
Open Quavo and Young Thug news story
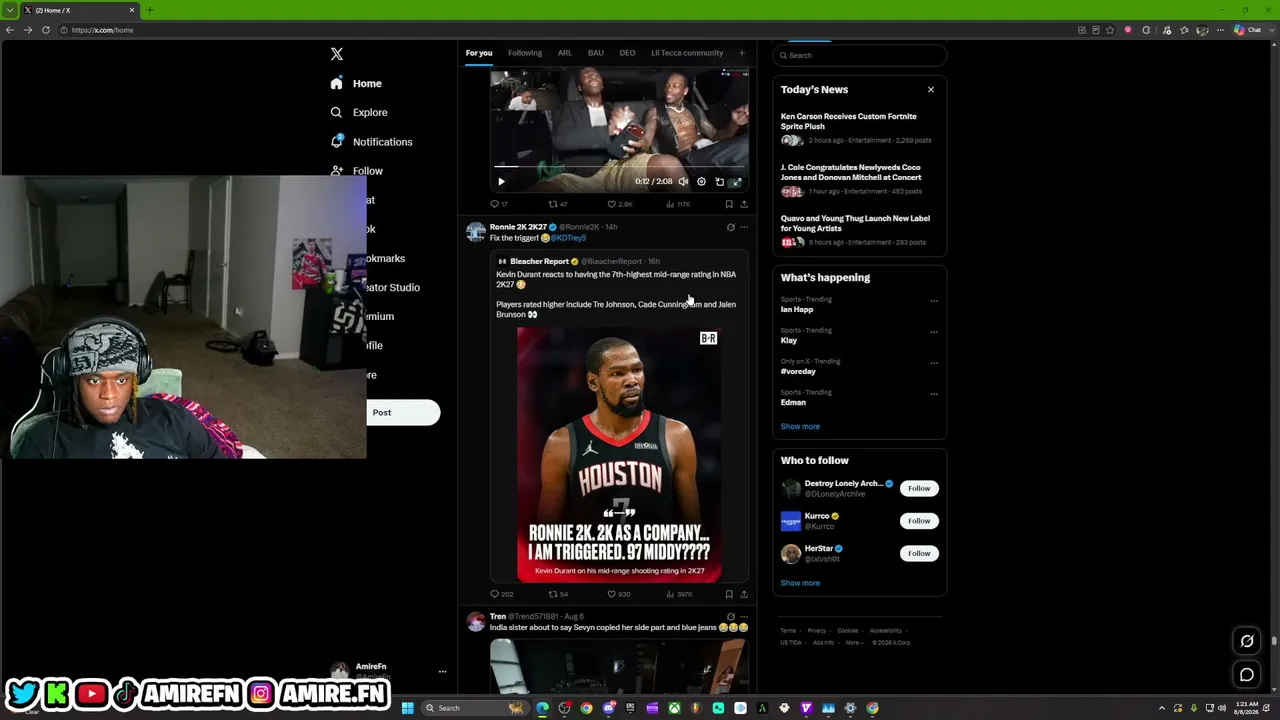(859, 232)
